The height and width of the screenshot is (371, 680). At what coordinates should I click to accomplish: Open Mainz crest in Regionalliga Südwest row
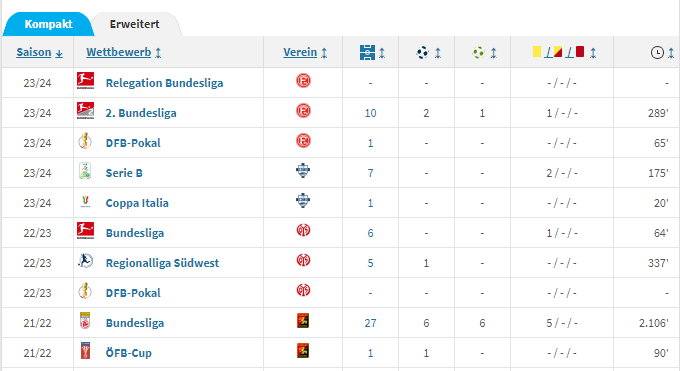click(x=303, y=261)
